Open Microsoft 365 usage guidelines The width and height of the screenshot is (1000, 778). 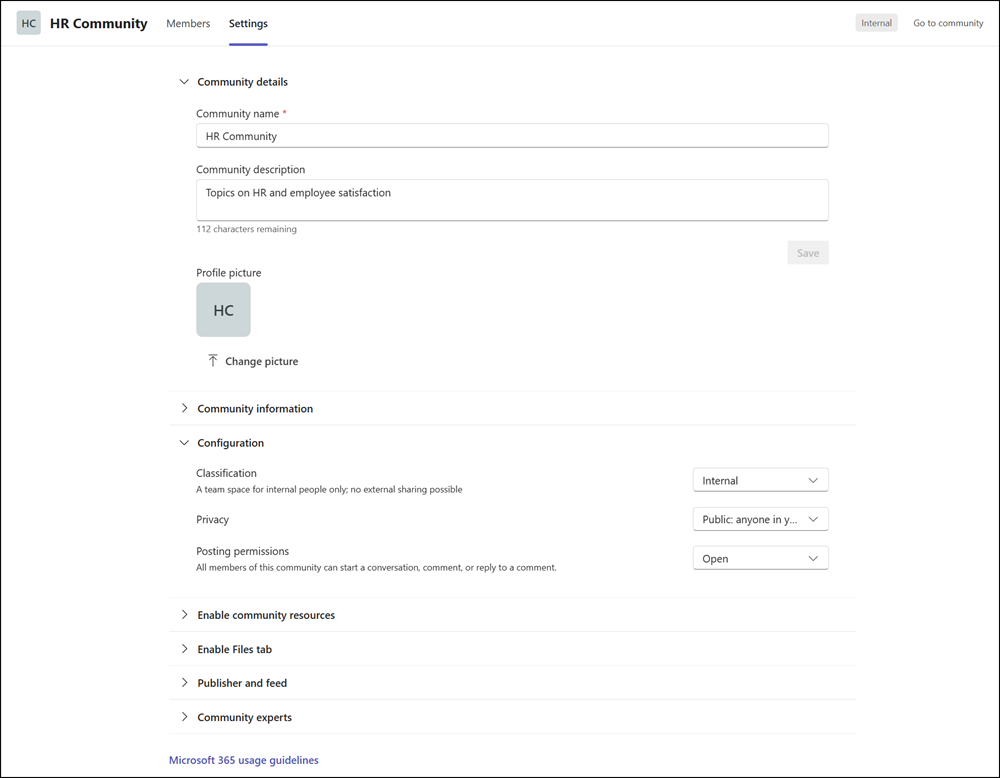pyautogui.click(x=243, y=760)
